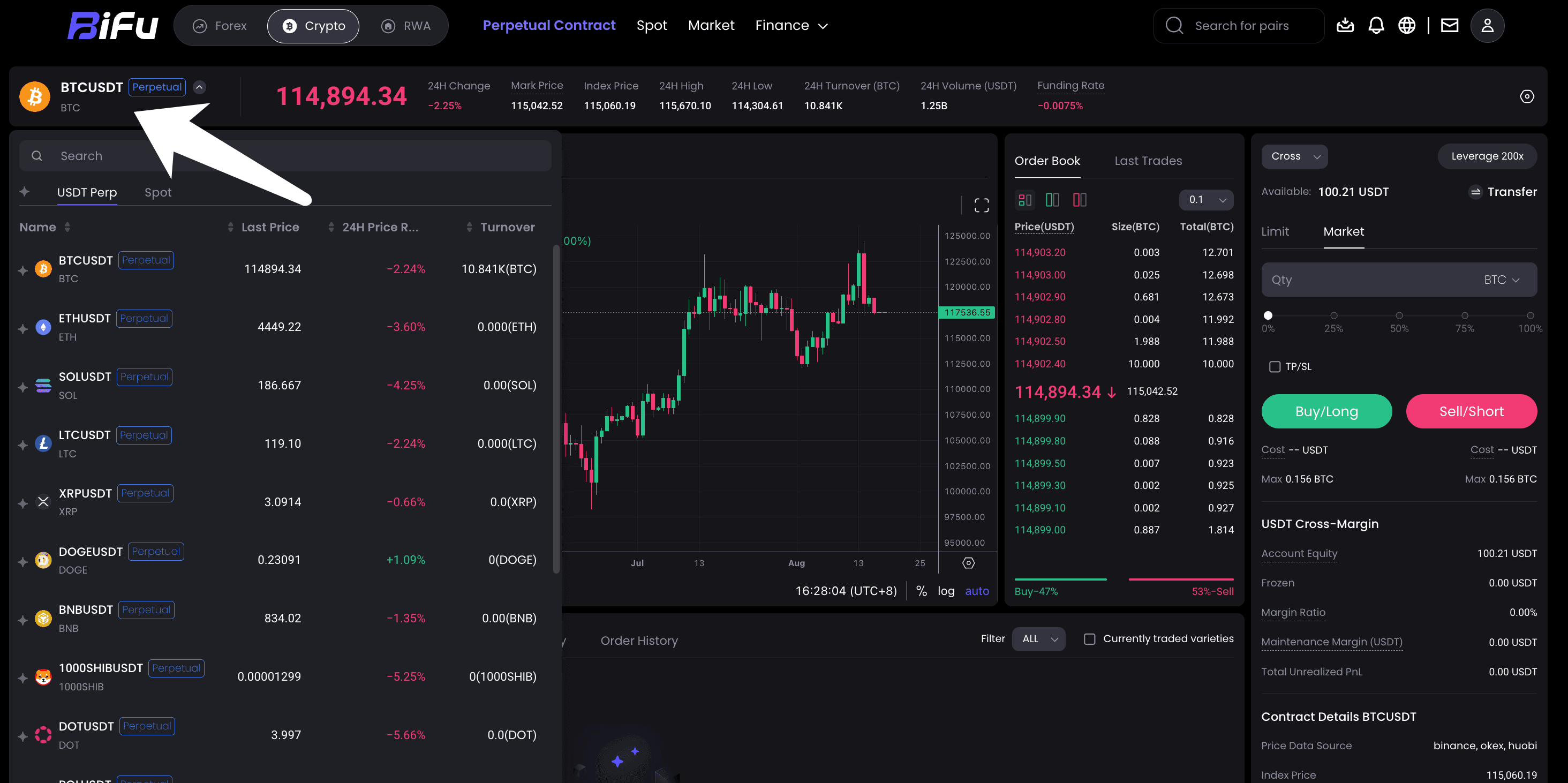Open ticker bar settings icon

point(1527,96)
